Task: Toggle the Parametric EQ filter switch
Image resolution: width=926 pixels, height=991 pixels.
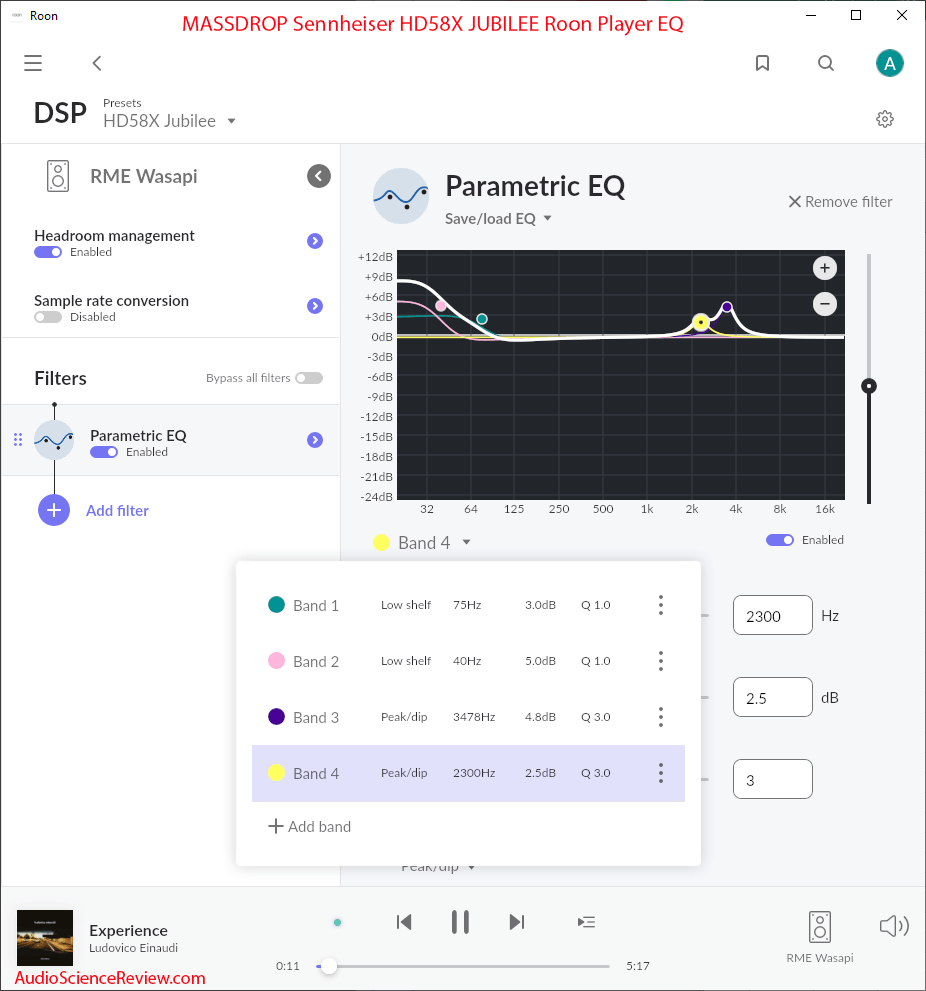Action: click(x=104, y=452)
